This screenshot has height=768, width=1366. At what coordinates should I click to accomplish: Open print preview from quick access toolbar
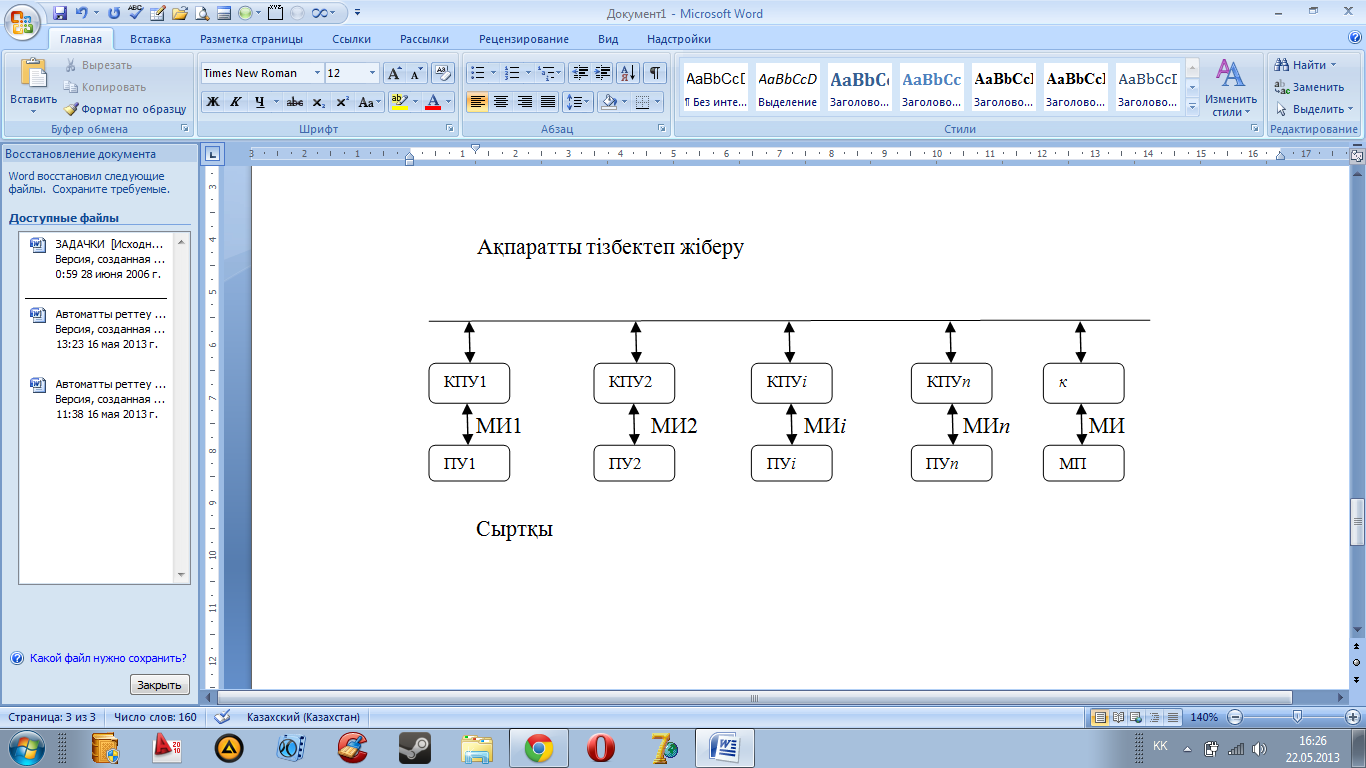tap(202, 13)
